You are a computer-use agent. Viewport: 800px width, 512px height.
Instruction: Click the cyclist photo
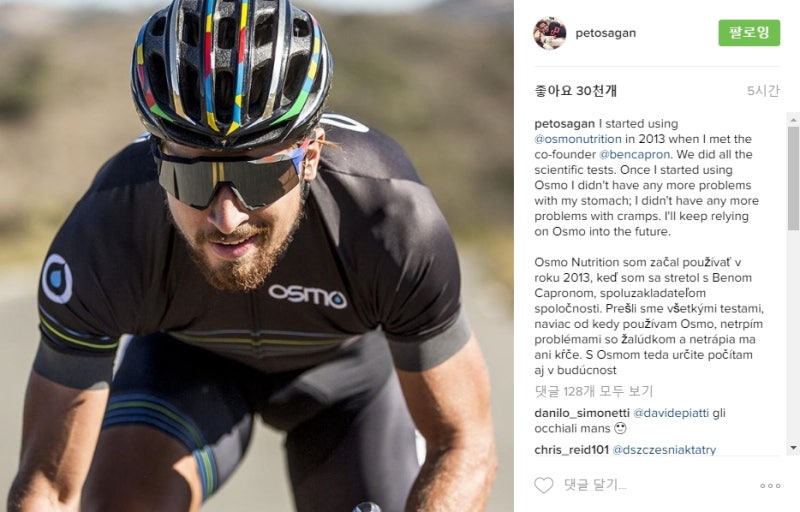pos(257,256)
